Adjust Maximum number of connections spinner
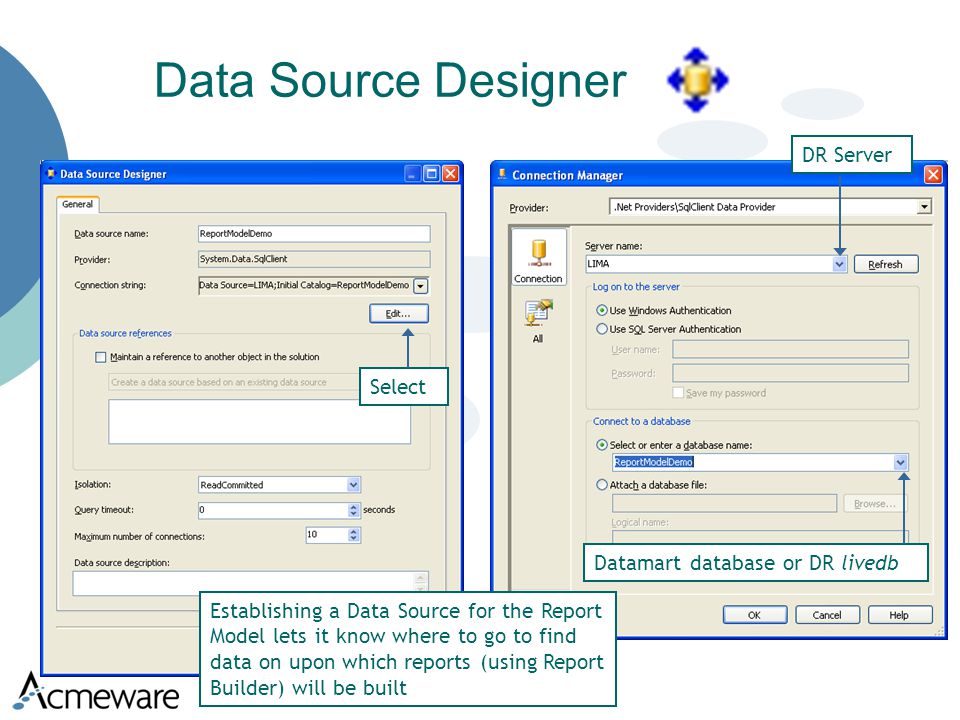Image resolution: width=960 pixels, height=720 pixels. point(353,535)
